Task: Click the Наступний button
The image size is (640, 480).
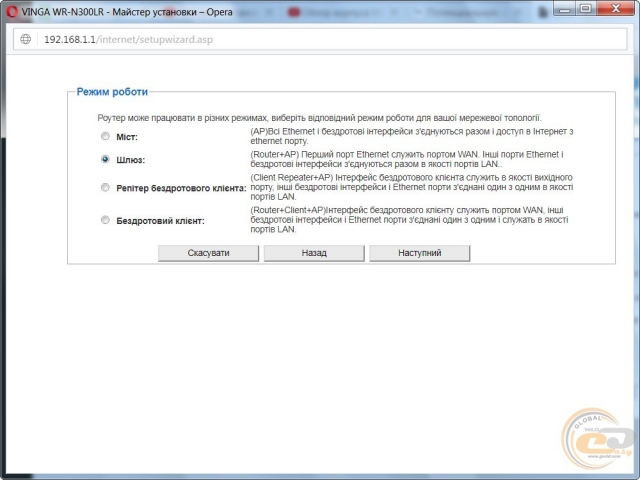Action: 420,253
